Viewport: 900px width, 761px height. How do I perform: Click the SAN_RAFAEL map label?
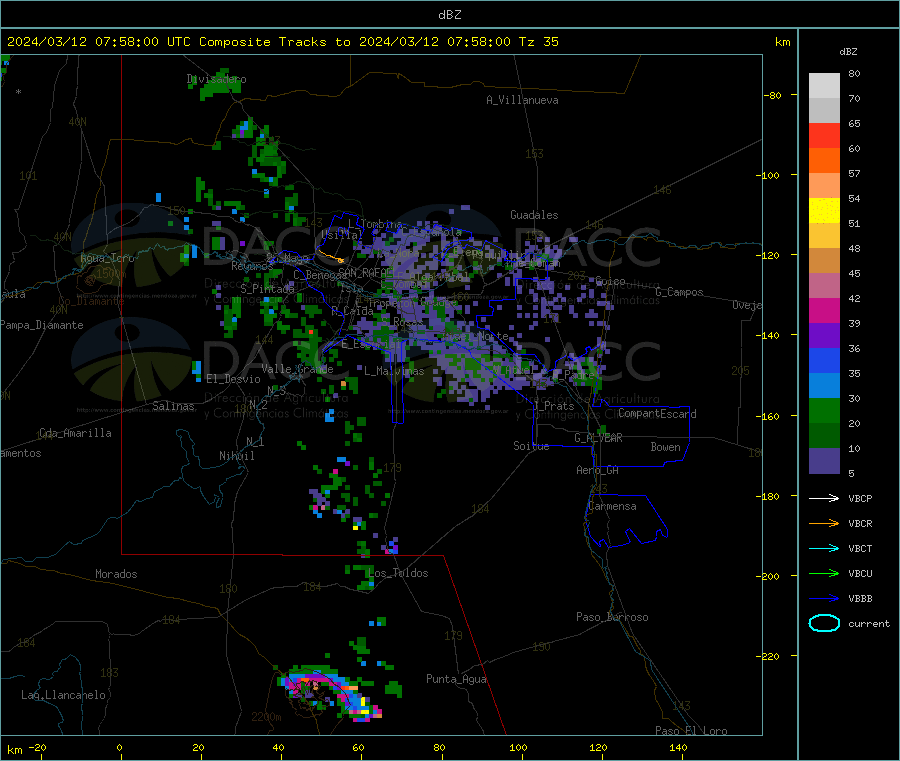[x=366, y=272]
